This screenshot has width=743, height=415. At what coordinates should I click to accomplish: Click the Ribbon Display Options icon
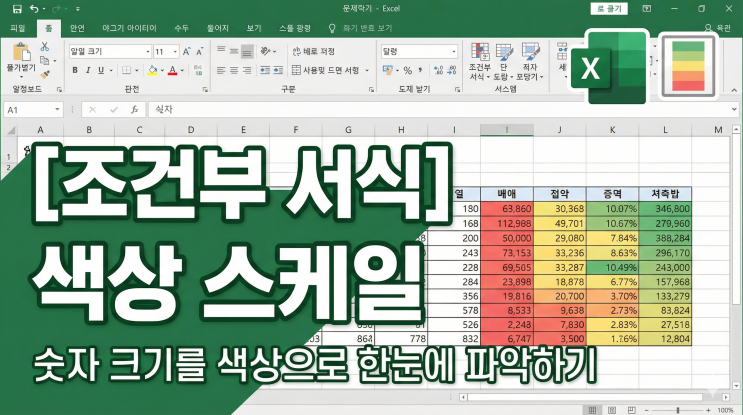click(x=646, y=9)
